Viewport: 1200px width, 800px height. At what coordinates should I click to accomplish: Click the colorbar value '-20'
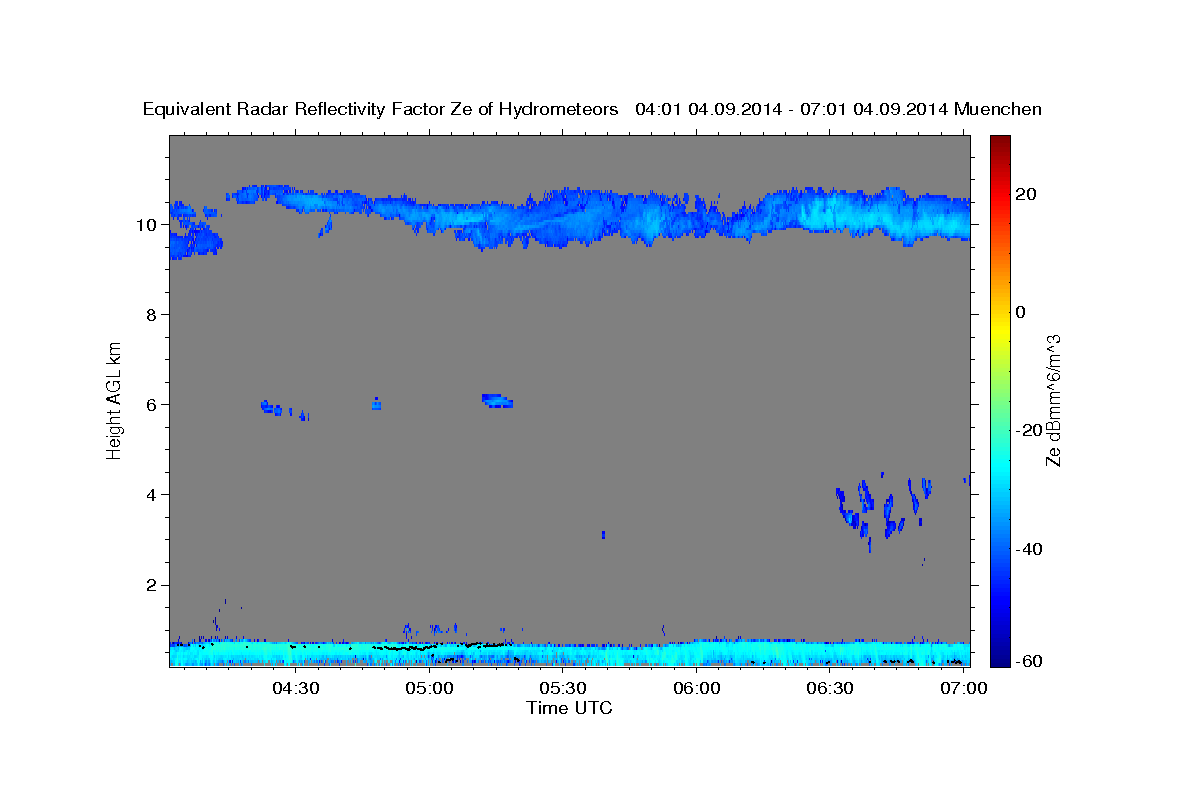pos(1029,430)
